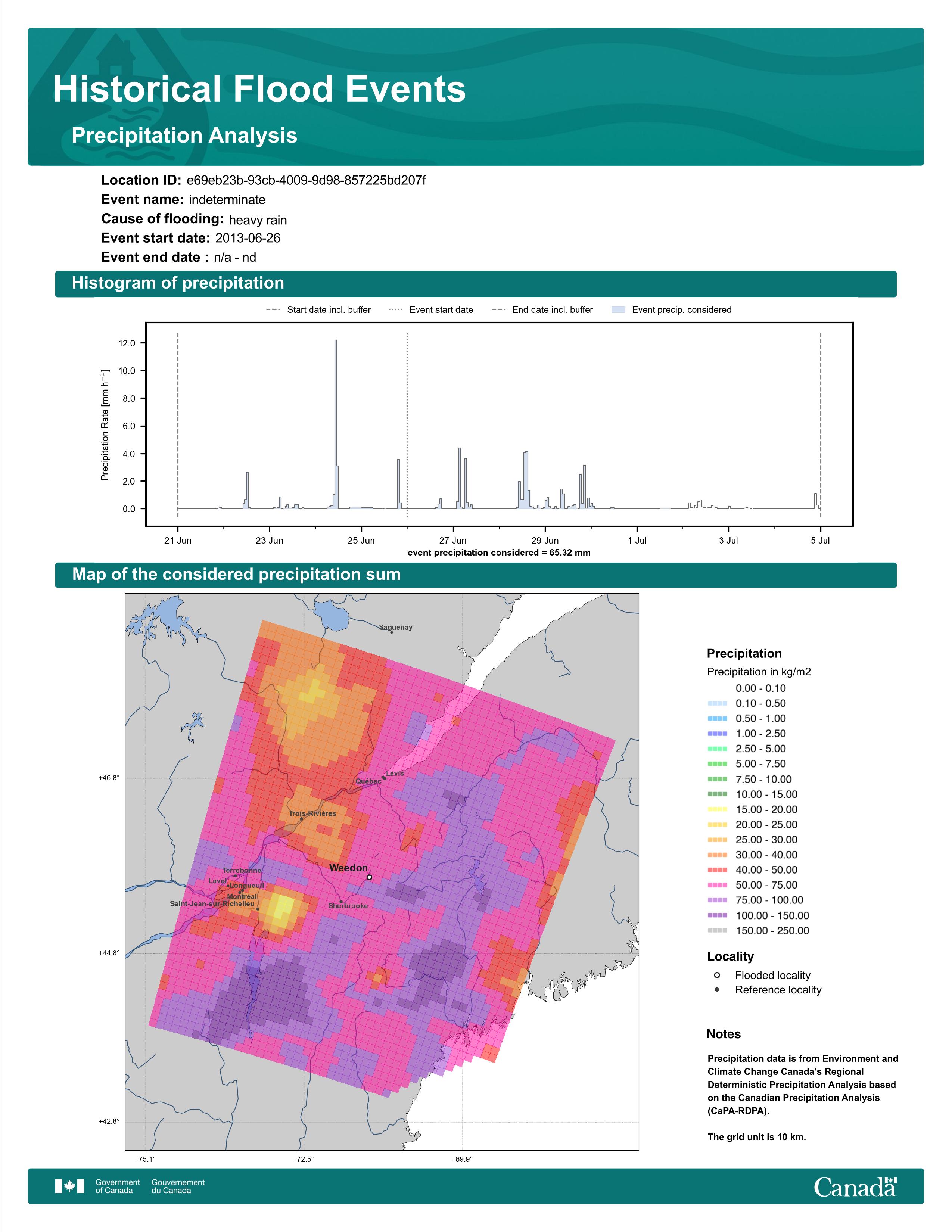The image size is (952, 1232).
Task: Click the Sherbrooke label on the map
Action: (x=348, y=905)
